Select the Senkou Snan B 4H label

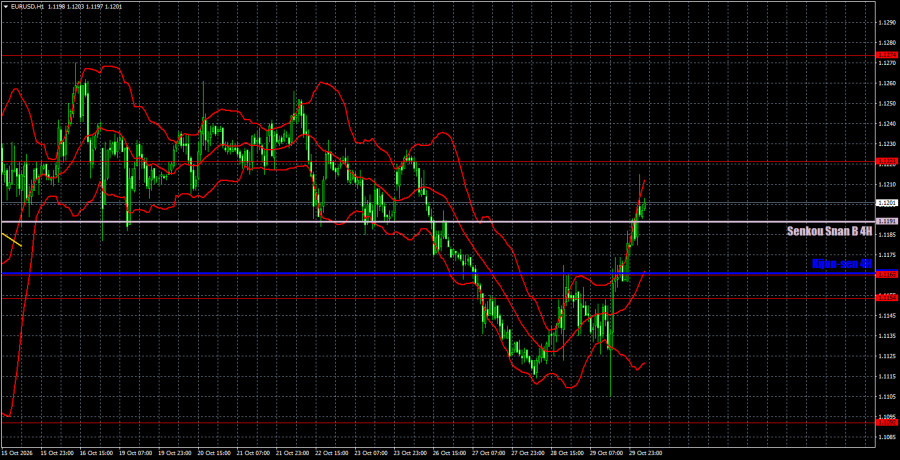click(x=829, y=231)
